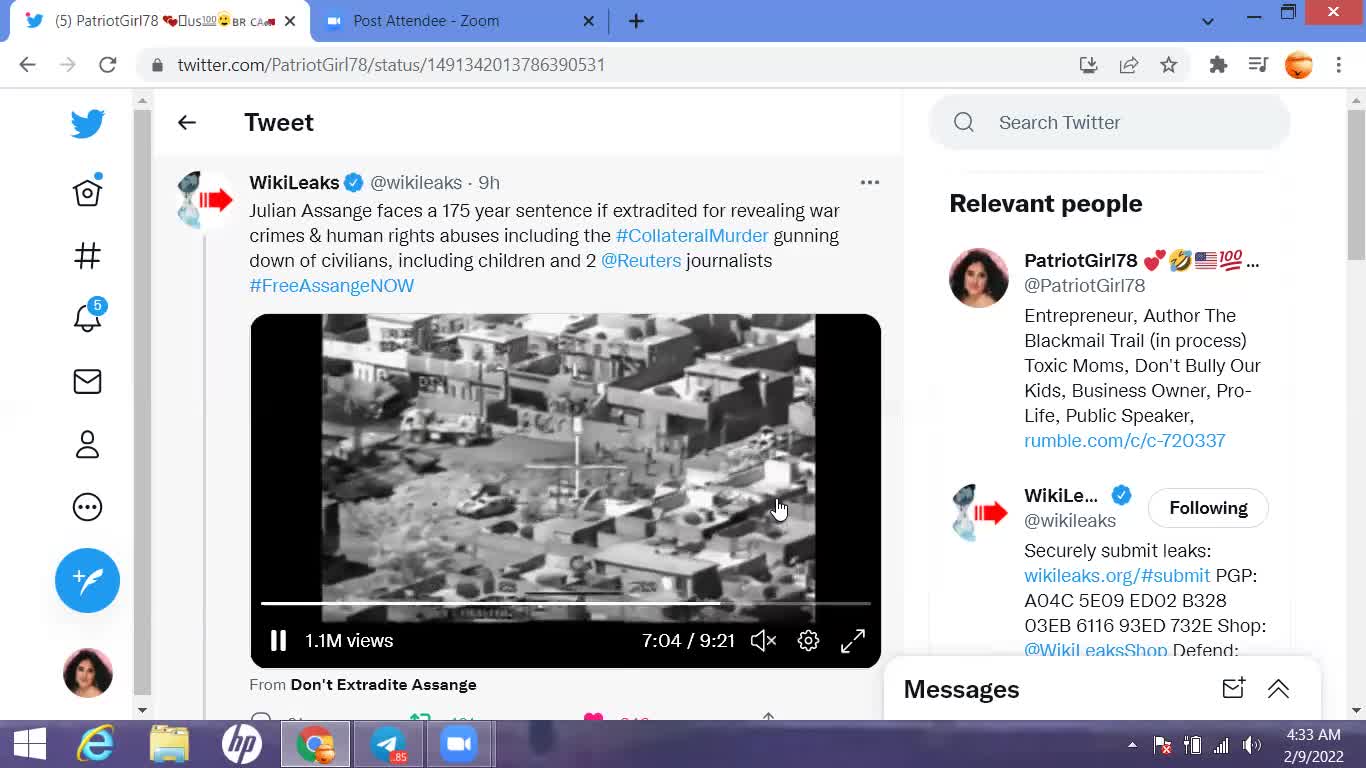Viewport: 1366px width, 768px height.
Task: Open Notifications bell with 5 badge
Action: pyautogui.click(x=87, y=317)
